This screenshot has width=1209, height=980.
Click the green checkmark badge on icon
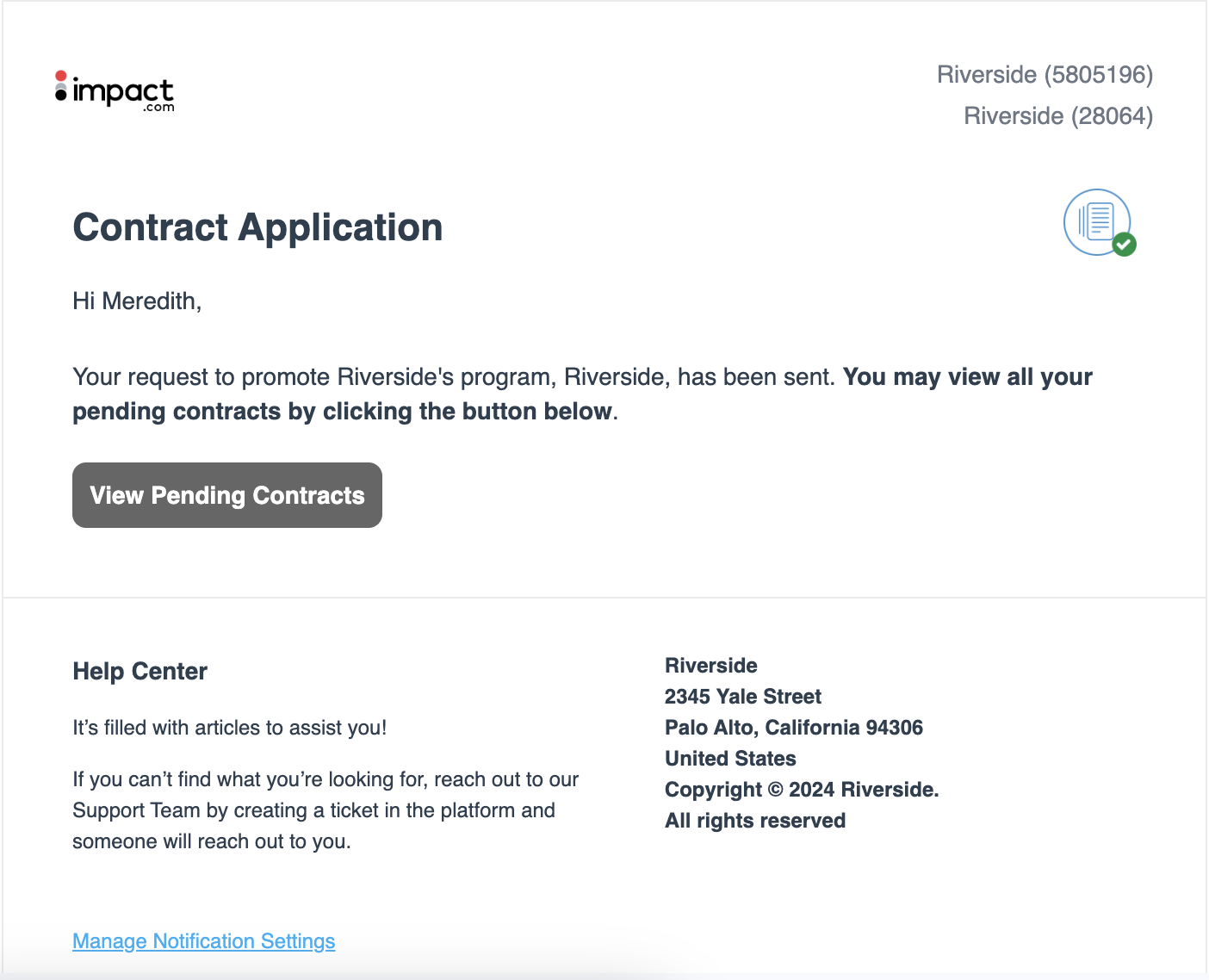tap(1124, 245)
